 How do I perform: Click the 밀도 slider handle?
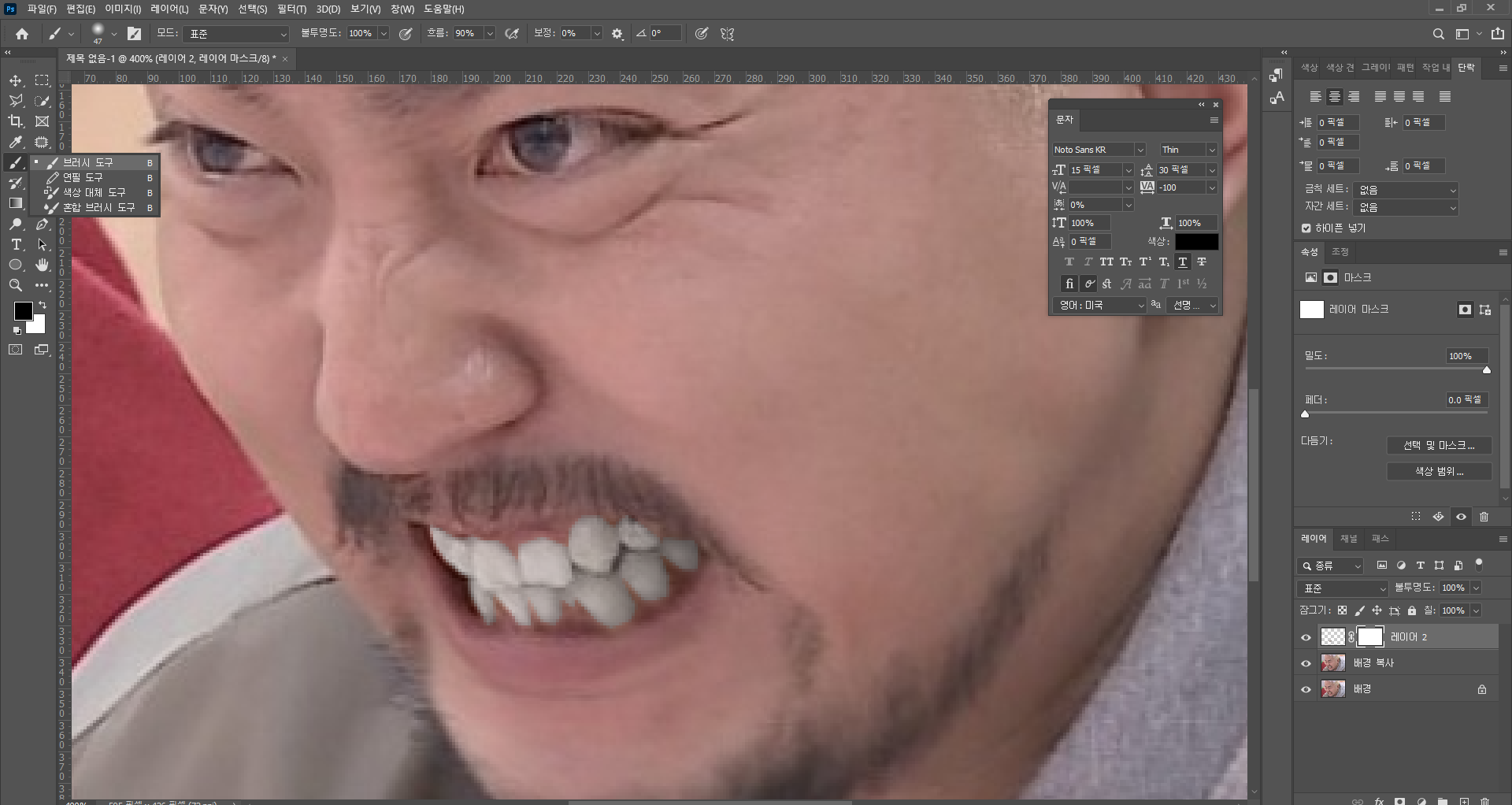pyautogui.click(x=1487, y=369)
